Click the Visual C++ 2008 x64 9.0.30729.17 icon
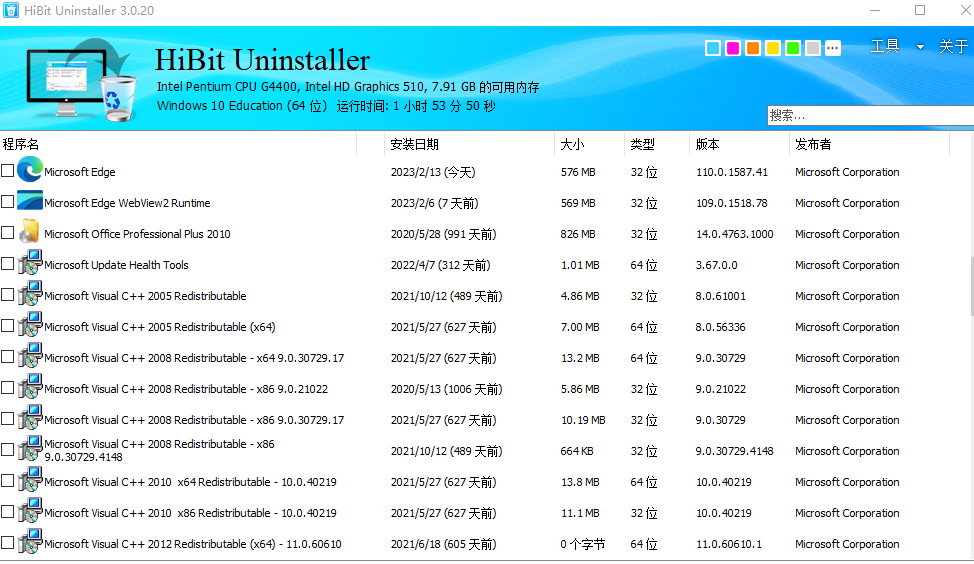 point(30,356)
